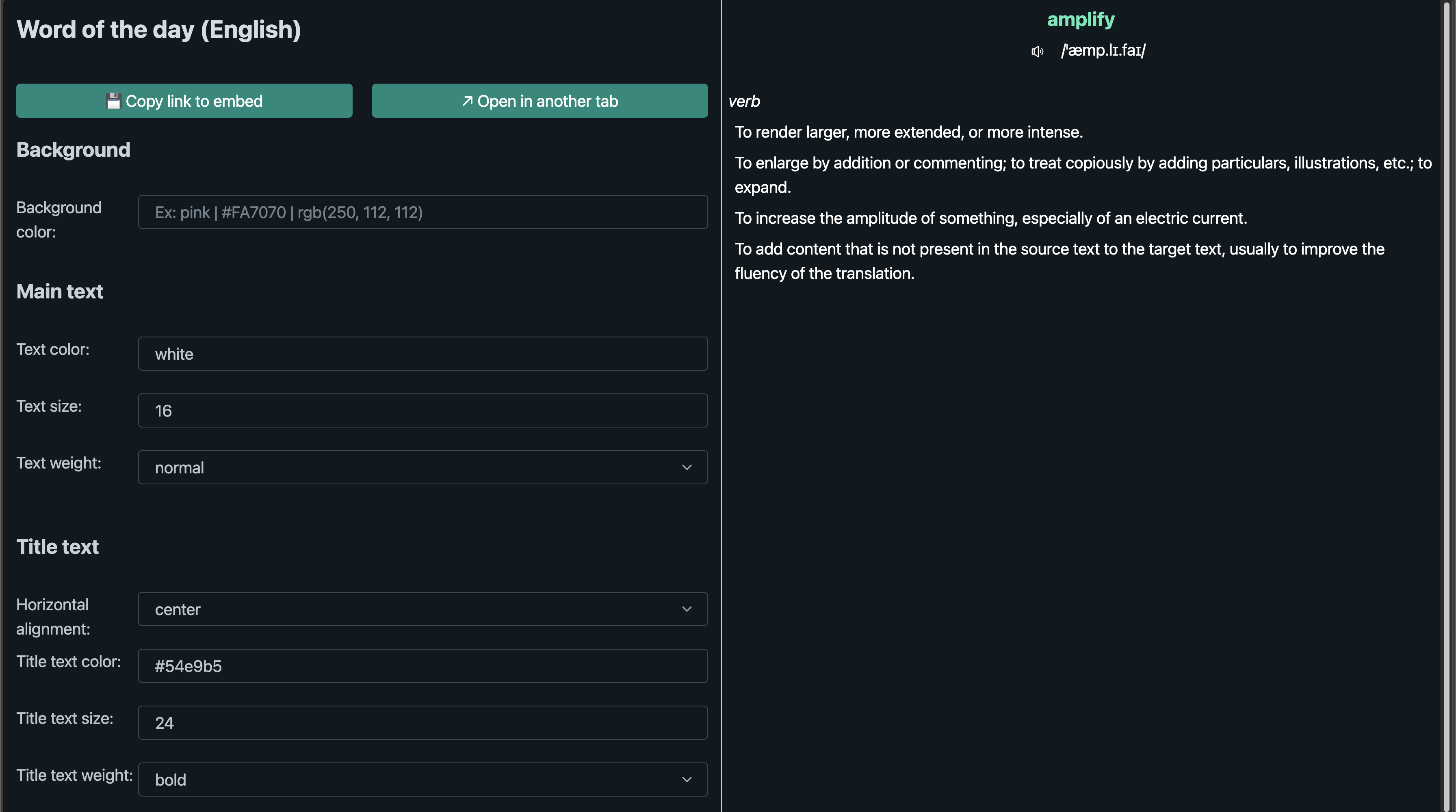Click the Text weight chevron arrow
Image resolution: width=1456 pixels, height=812 pixels.
686,467
